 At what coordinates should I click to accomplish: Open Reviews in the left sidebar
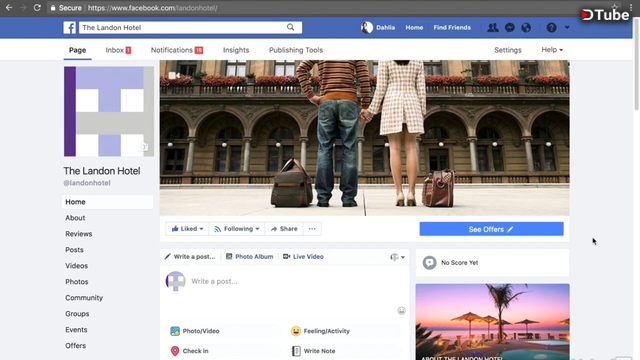79,234
